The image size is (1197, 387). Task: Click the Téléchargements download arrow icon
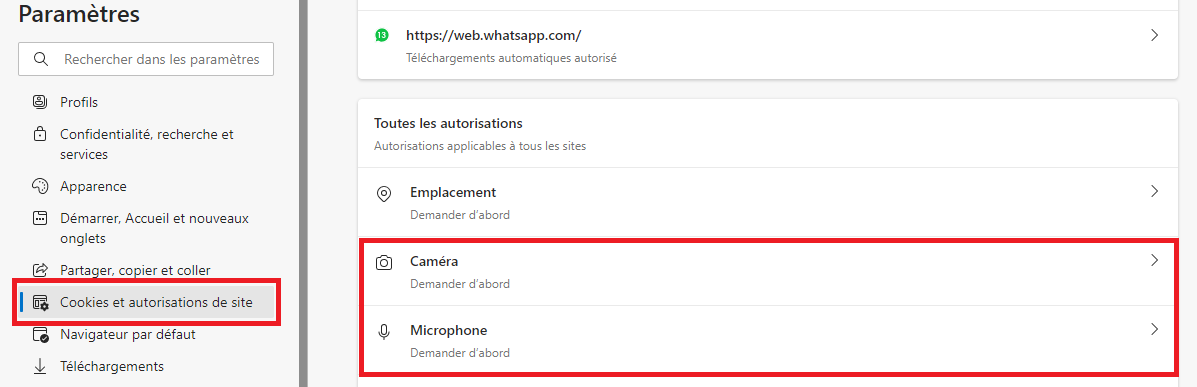(40, 366)
